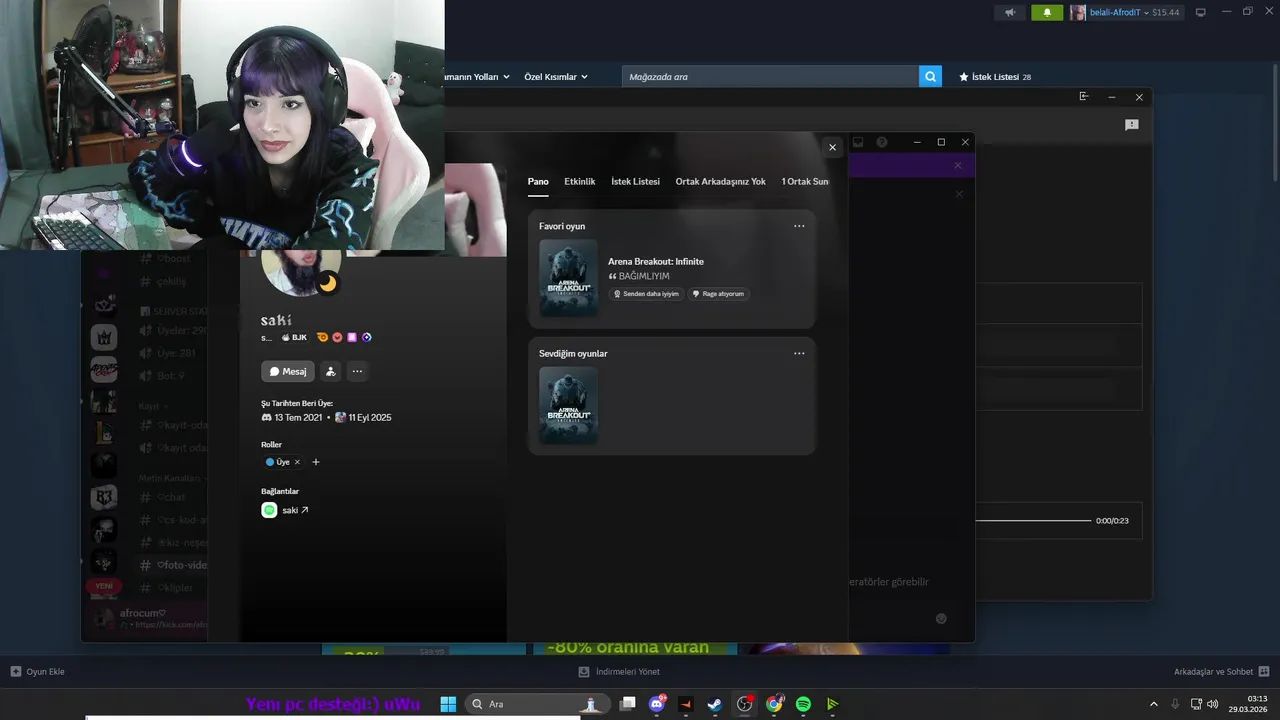Click the Steam chat window collapse icon

(x=1084, y=97)
